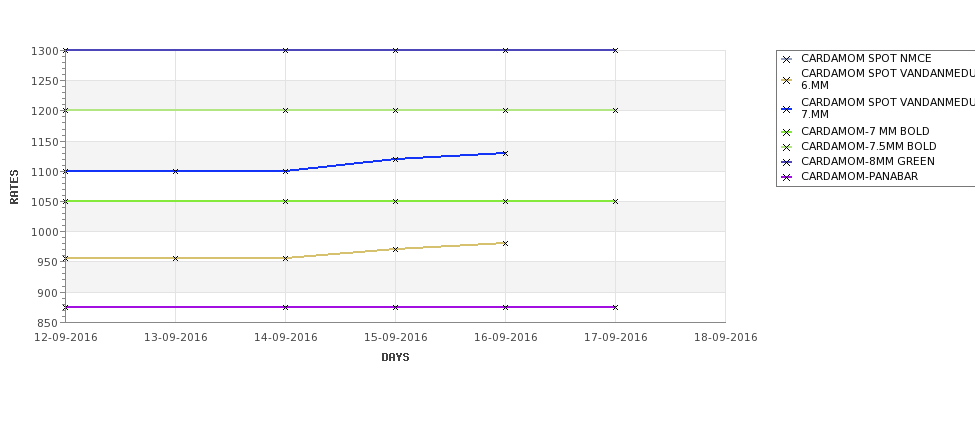Select CARDAMOM SPOT NMCE legend label
Viewport: 975px width, 429px height.
(x=866, y=58)
